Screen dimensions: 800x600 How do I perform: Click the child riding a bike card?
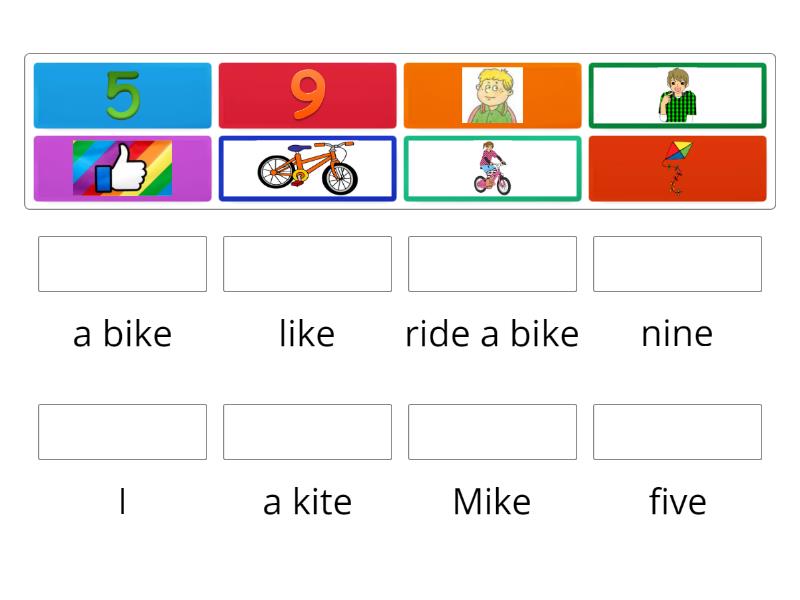492,169
